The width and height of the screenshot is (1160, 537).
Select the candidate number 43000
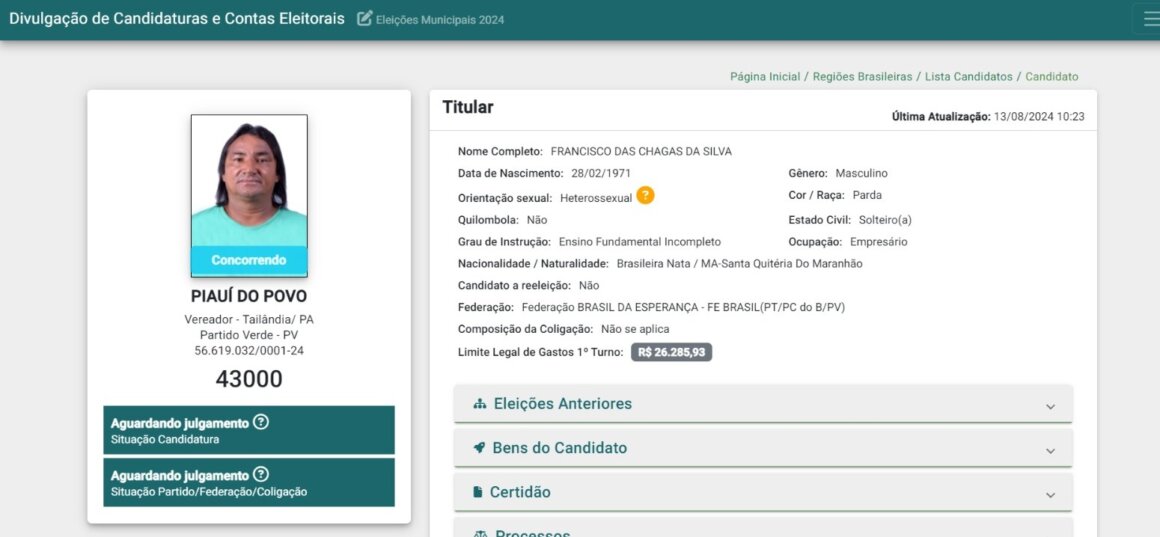249,379
